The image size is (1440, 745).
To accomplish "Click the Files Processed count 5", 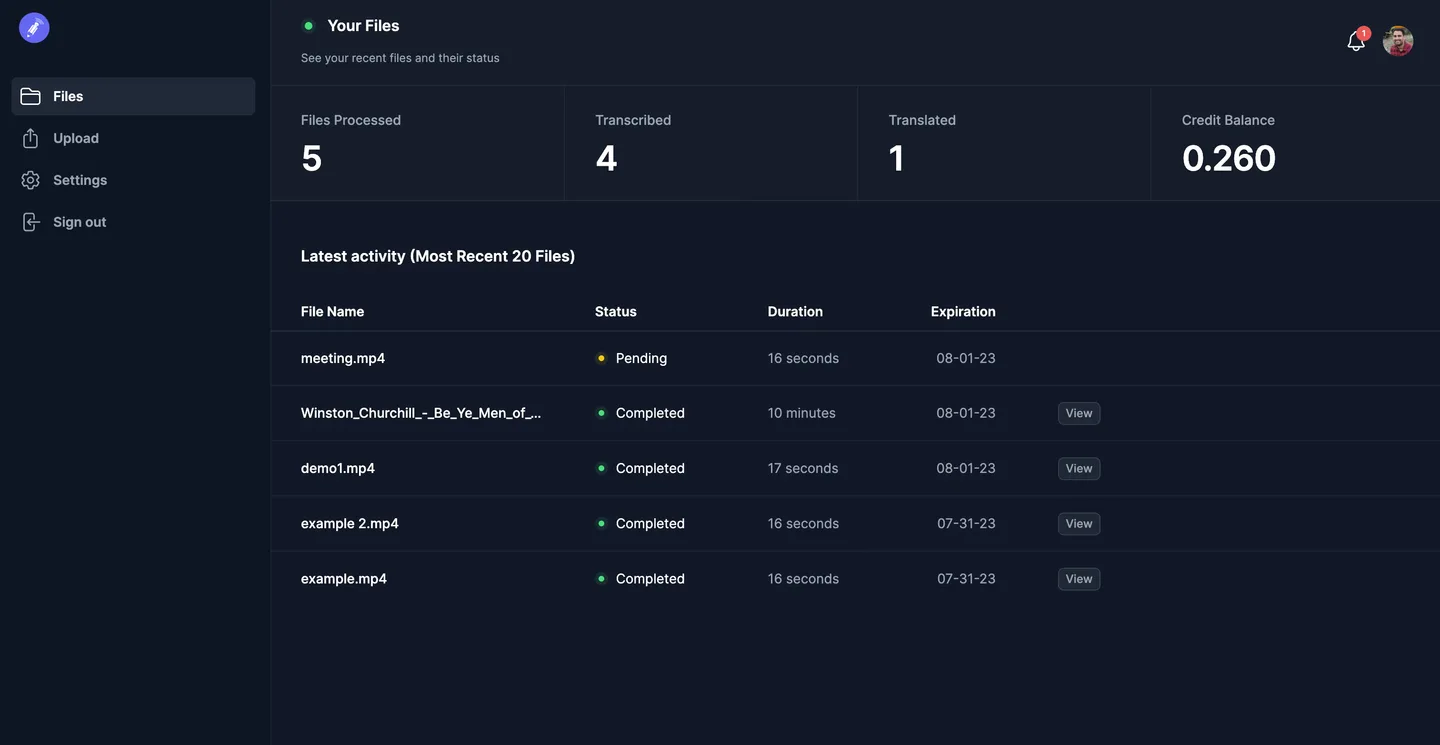I will tap(312, 158).
